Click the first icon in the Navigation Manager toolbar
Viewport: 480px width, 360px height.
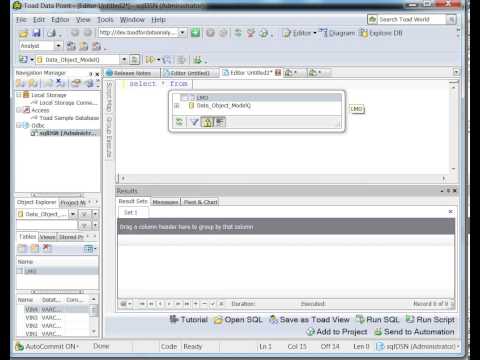click(20, 83)
